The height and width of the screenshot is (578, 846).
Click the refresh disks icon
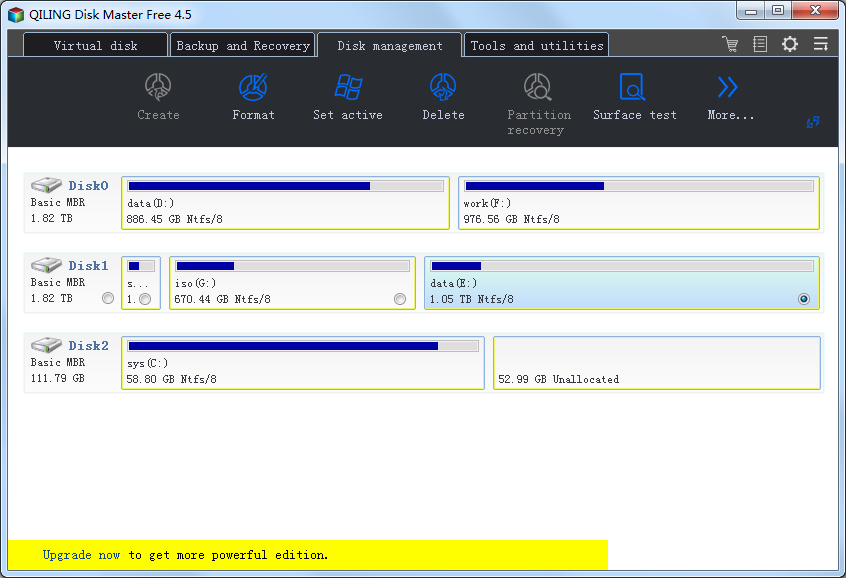[813, 122]
